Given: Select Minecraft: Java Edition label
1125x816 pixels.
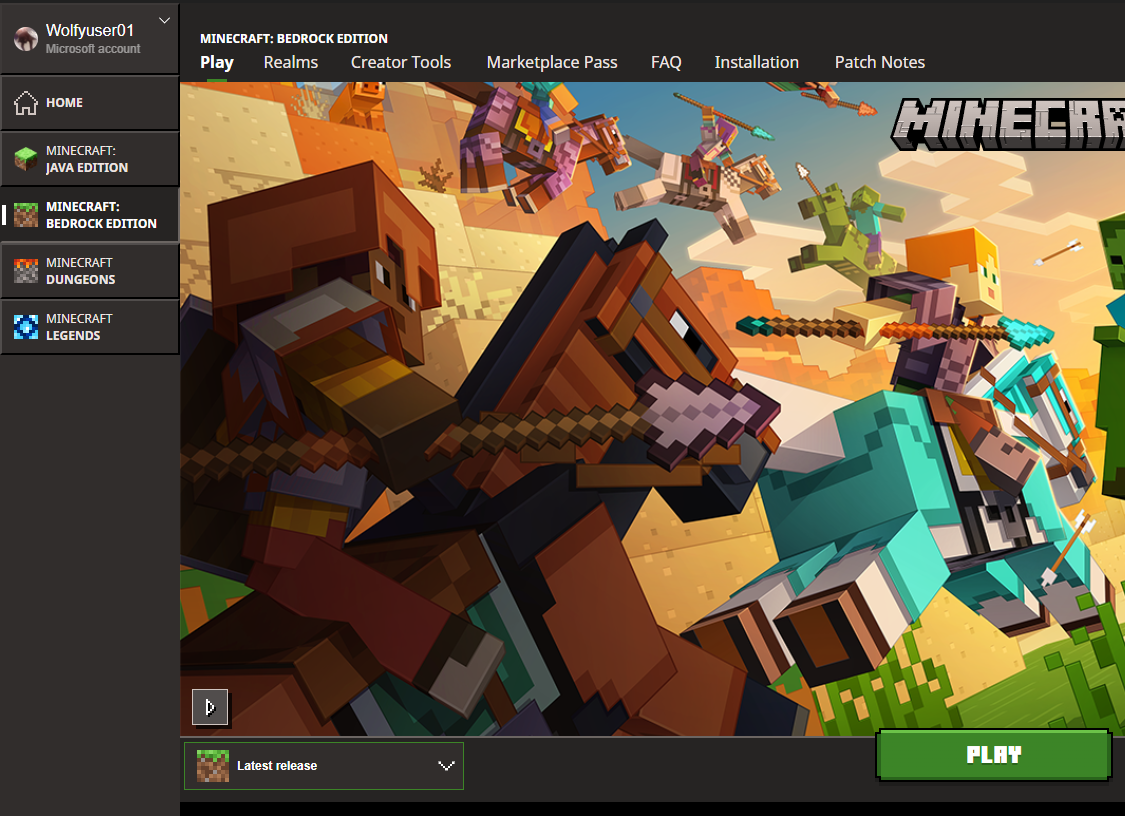Looking at the screenshot, I should point(87,159).
